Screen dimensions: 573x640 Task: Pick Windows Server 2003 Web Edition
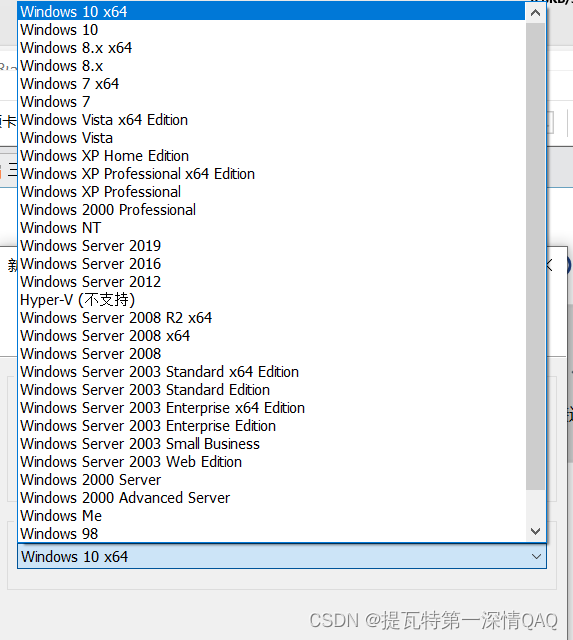pos(271,461)
